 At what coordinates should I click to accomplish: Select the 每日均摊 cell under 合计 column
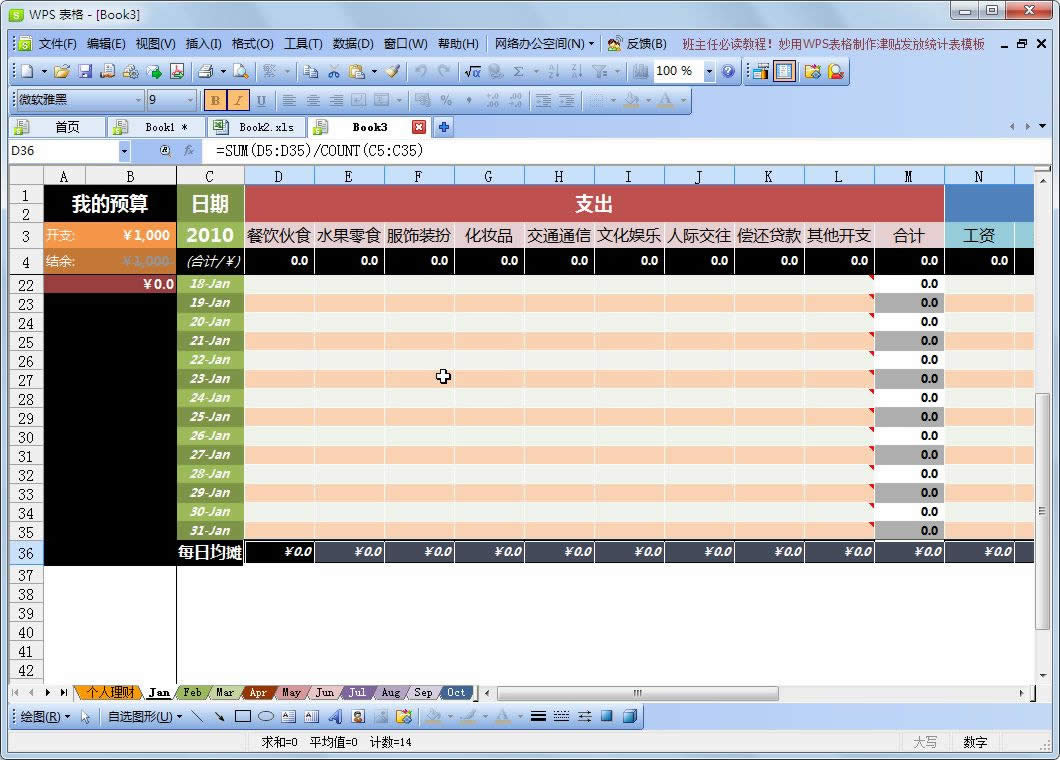pos(909,552)
